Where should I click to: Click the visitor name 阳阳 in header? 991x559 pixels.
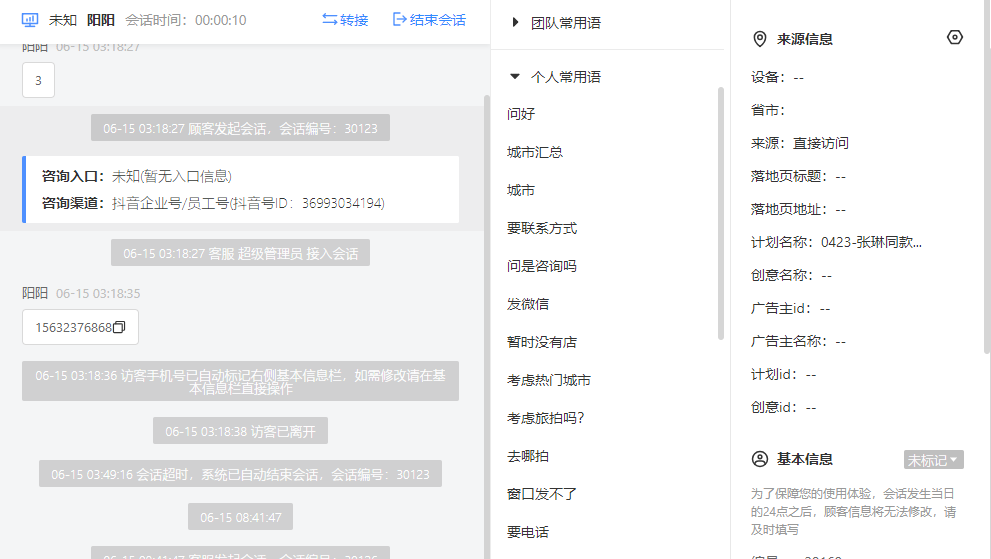(x=100, y=20)
